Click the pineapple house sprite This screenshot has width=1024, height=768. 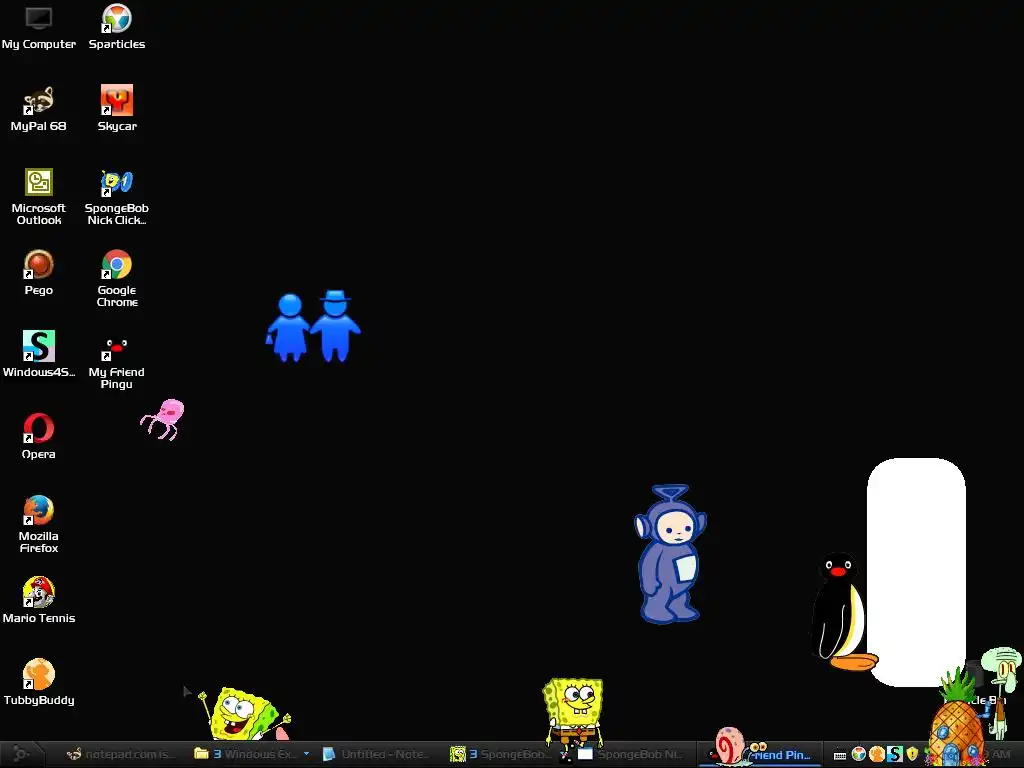pos(956,718)
